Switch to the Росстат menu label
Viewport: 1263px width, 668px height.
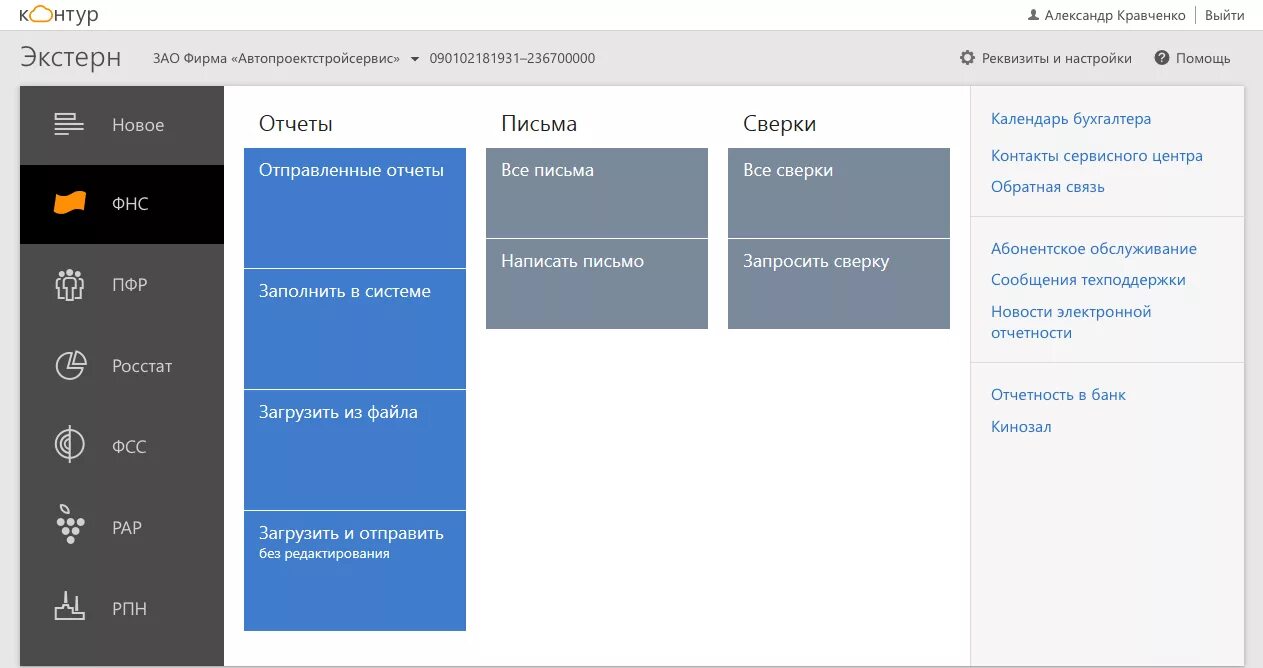pyautogui.click(x=142, y=366)
